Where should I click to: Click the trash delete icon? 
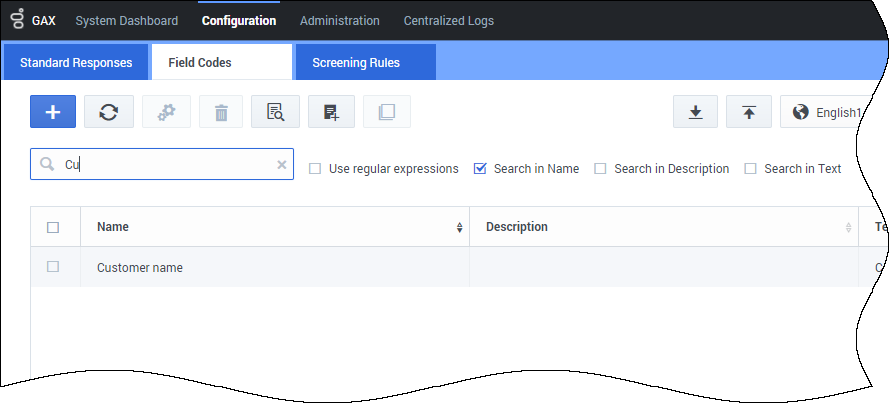point(221,112)
